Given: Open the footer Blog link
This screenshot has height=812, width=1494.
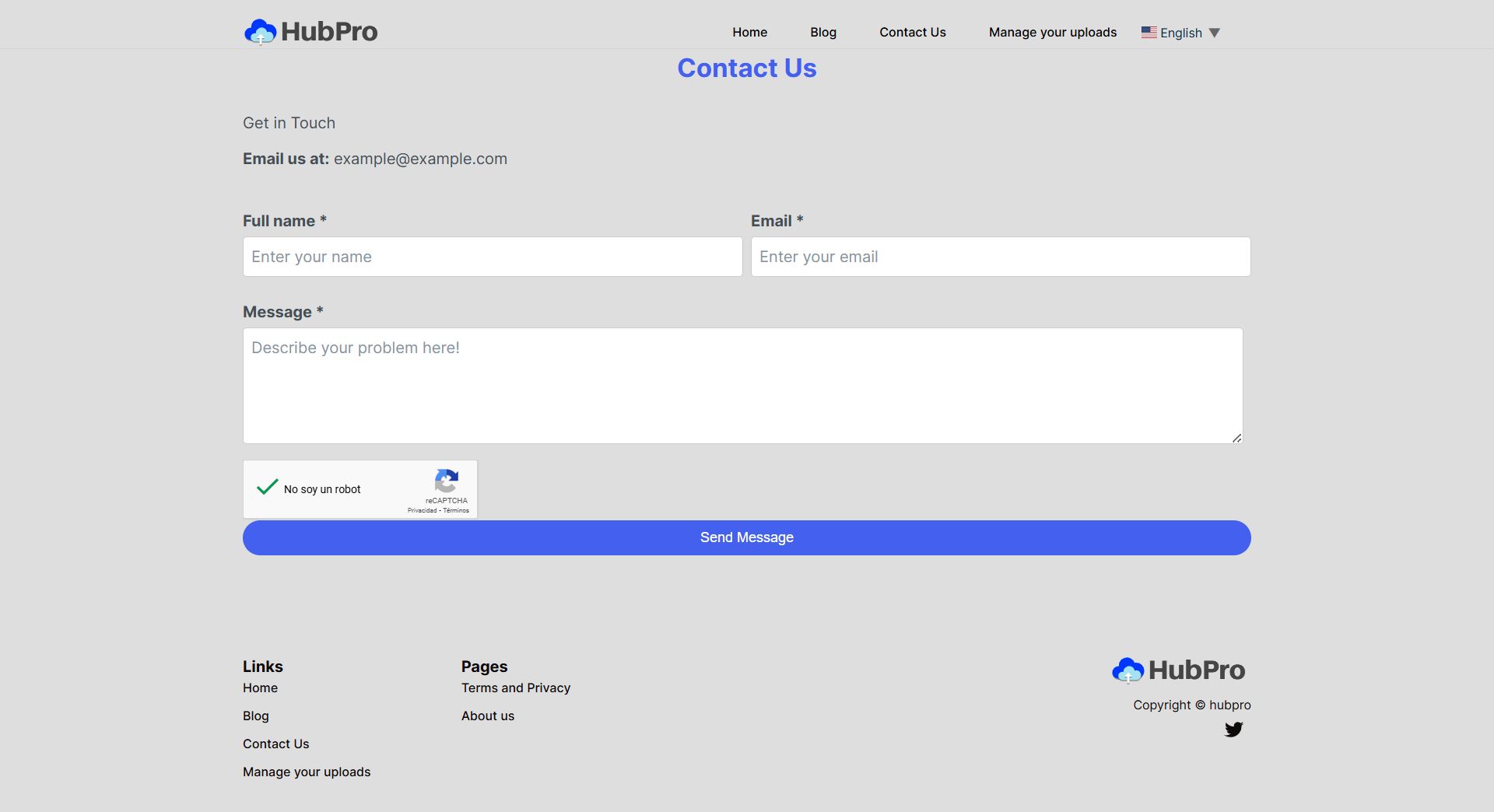Looking at the screenshot, I should [x=256, y=716].
